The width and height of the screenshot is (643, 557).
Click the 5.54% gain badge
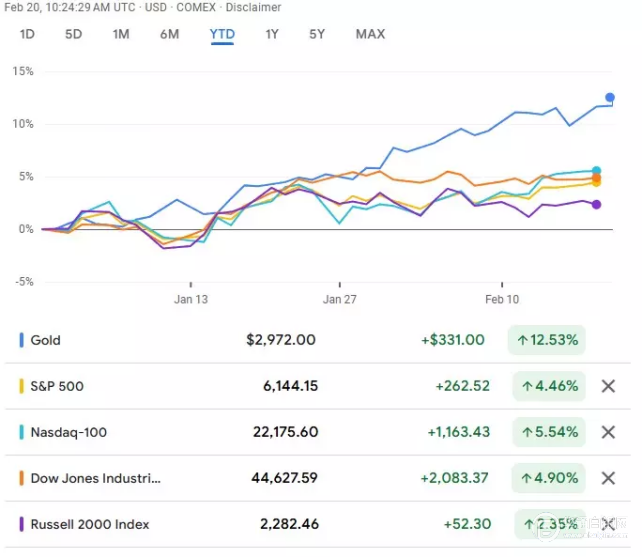[549, 432]
